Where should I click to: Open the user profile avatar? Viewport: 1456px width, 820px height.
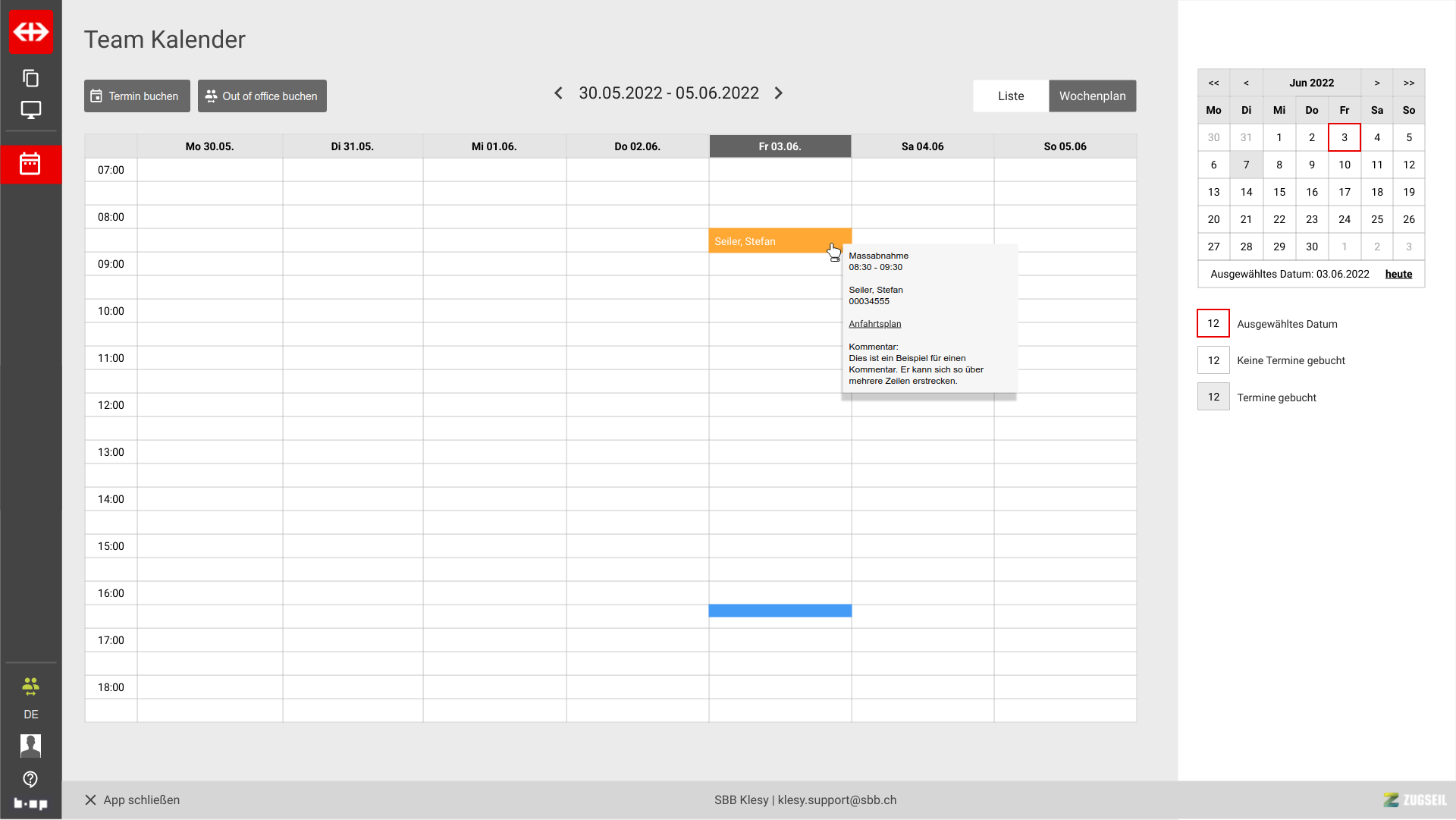(30, 746)
